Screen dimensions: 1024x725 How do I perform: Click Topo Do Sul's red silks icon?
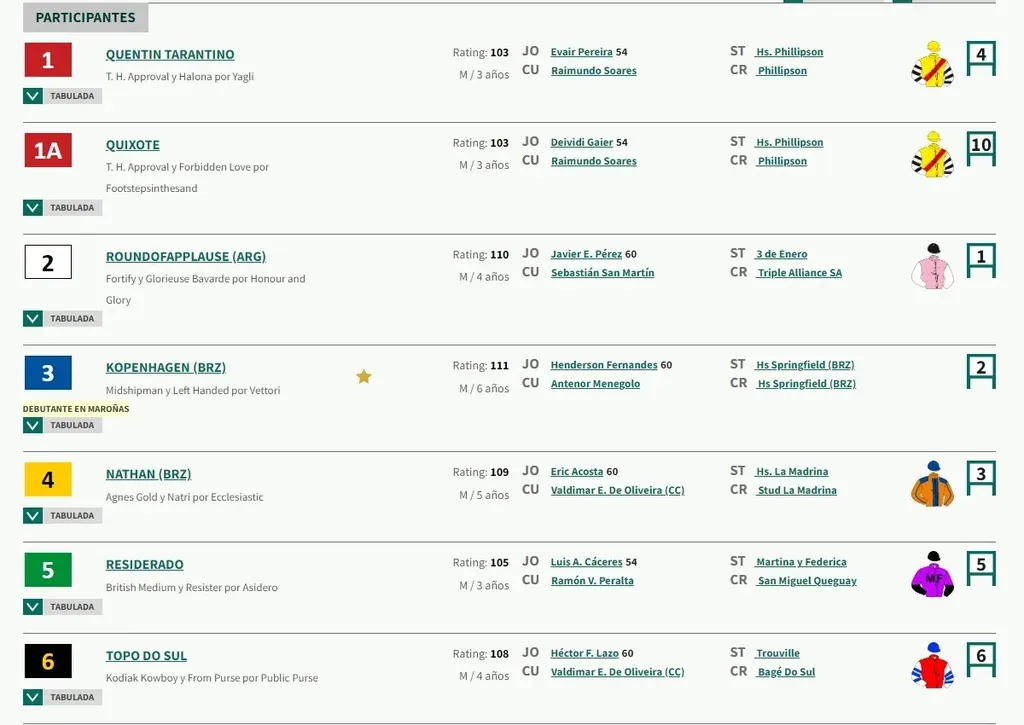(x=932, y=665)
